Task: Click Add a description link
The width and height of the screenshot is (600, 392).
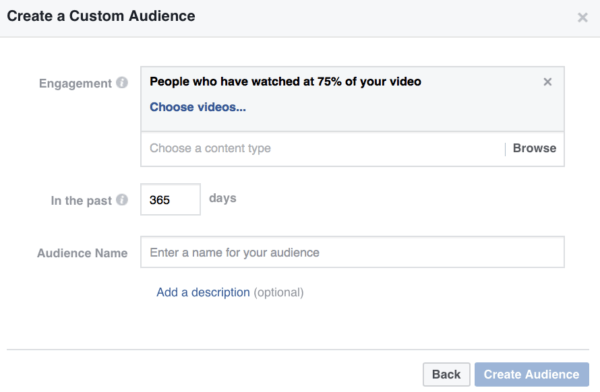Action: [x=203, y=292]
